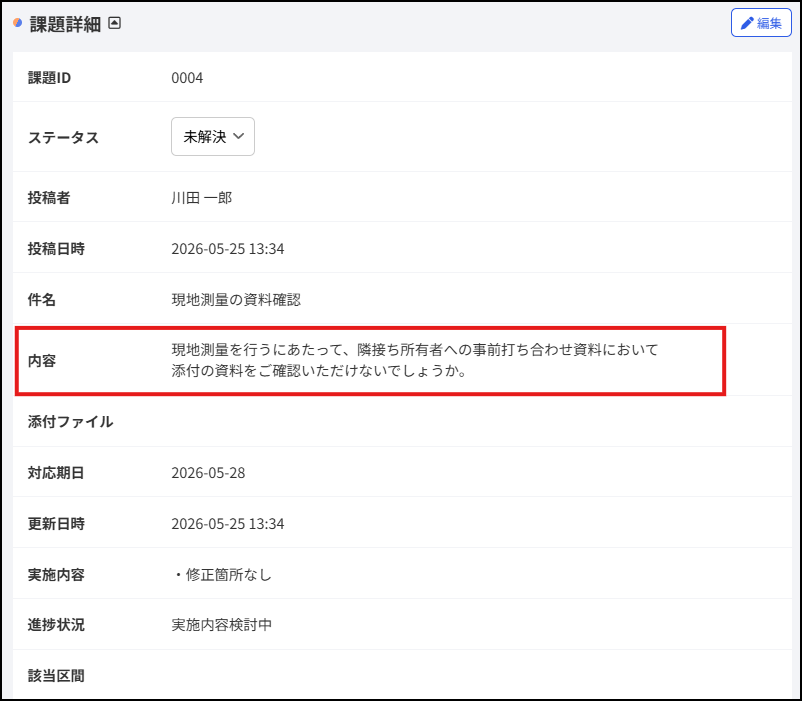Click the 実施内容 label
Screen dimensions: 802x701
(56, 575)
